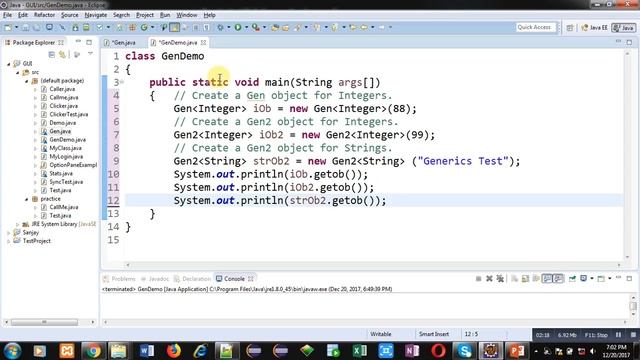Screen dimensions: 640x360
Task: Click the Run button in the toolbar
Action: (238, 27)
